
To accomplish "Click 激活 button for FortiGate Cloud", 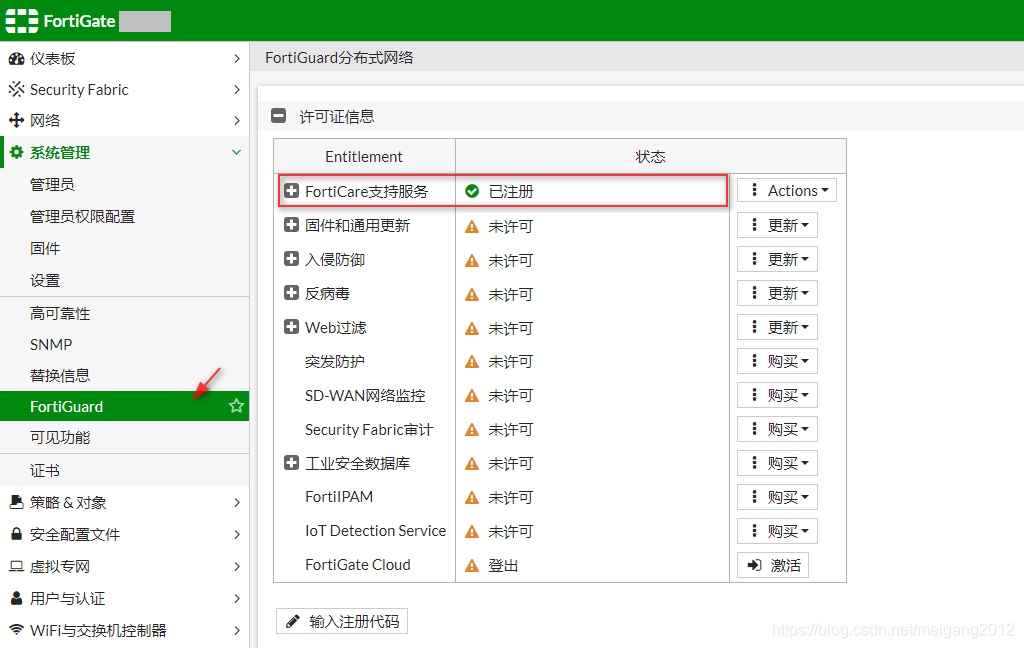I will coord(773,565).
